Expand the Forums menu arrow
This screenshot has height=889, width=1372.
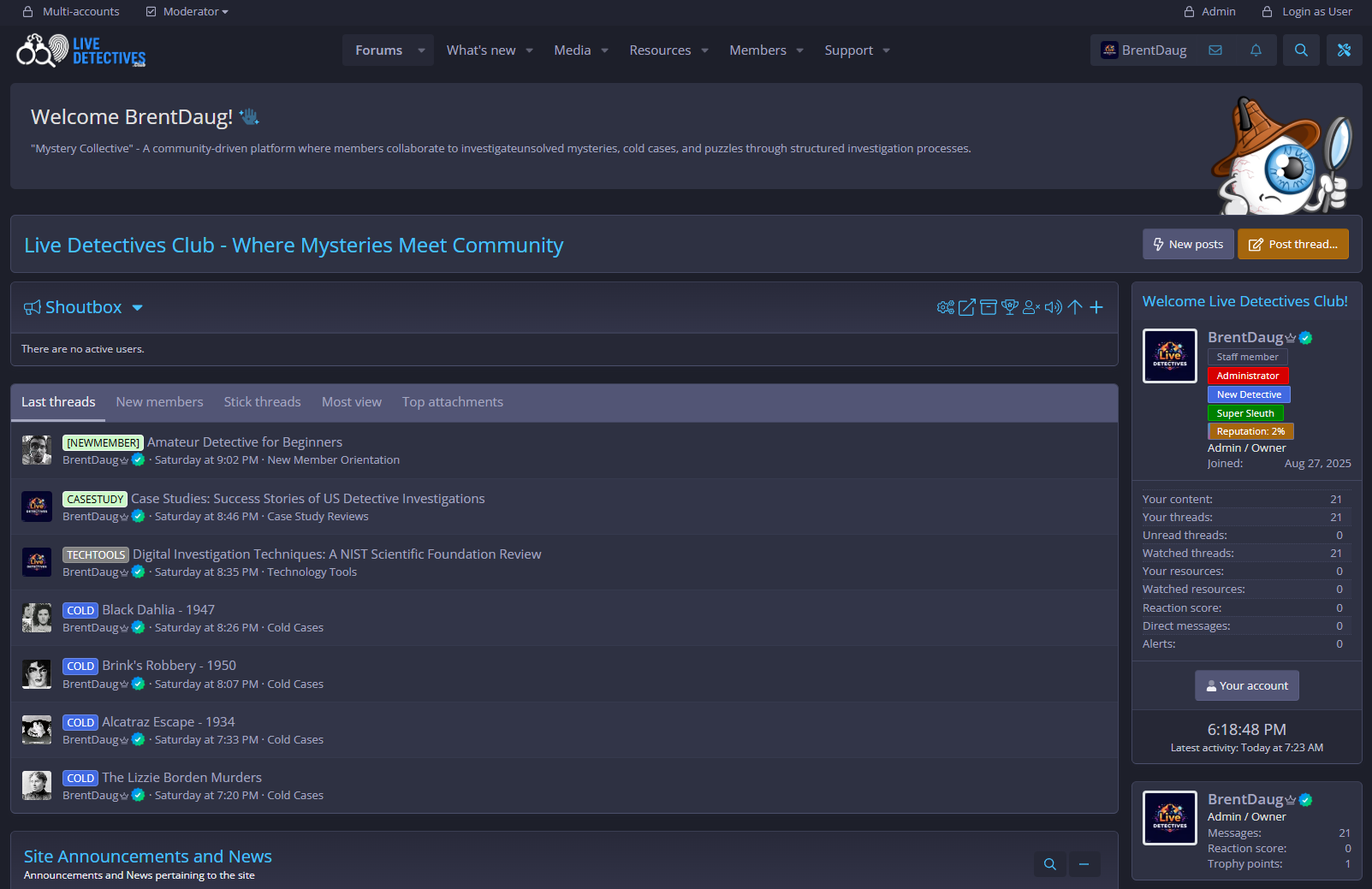421,50
